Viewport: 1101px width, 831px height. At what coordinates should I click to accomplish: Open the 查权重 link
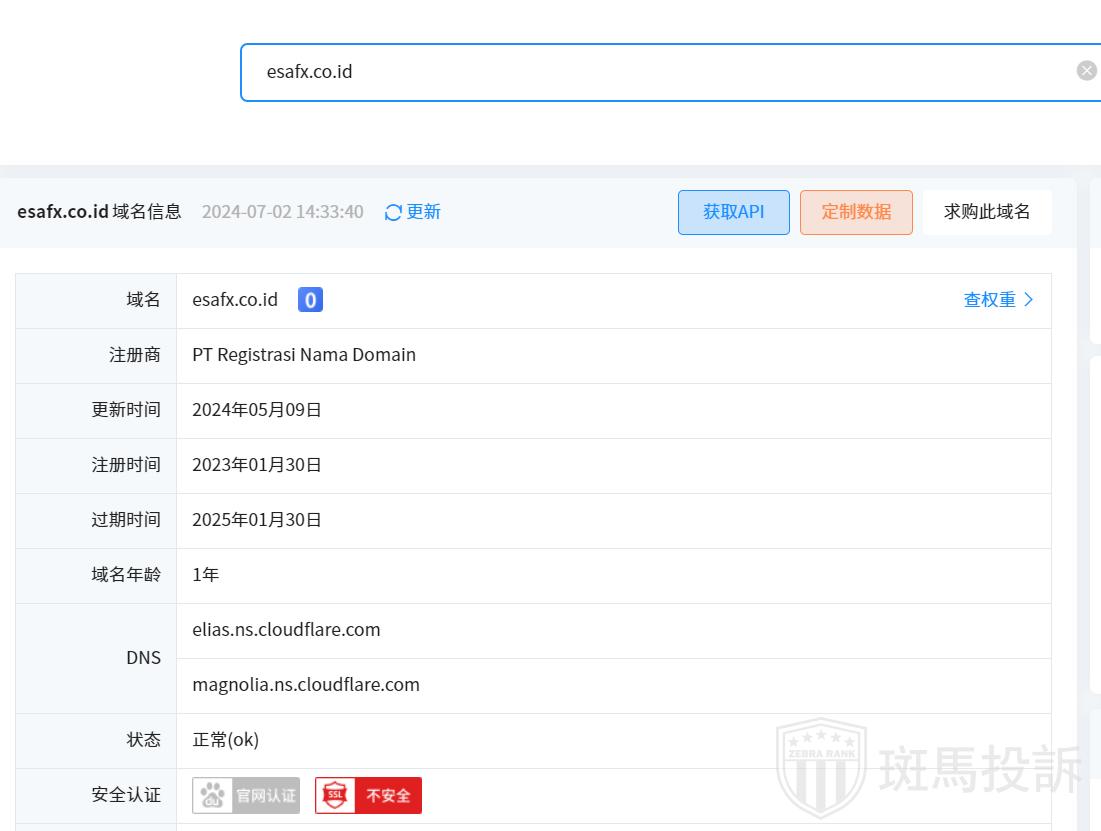click(x=989, y=300)
